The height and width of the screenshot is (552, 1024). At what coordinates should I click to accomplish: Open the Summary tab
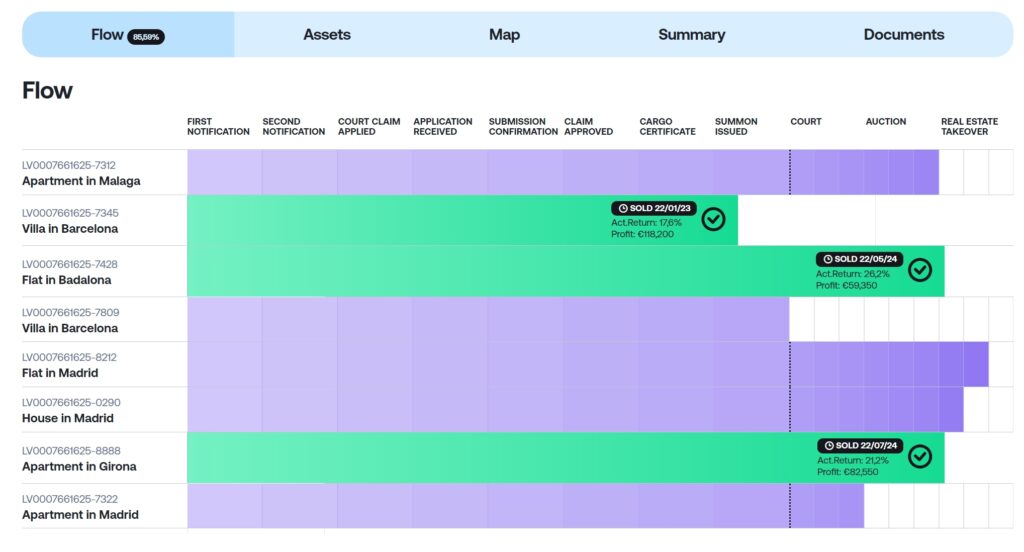click(691, 35)
